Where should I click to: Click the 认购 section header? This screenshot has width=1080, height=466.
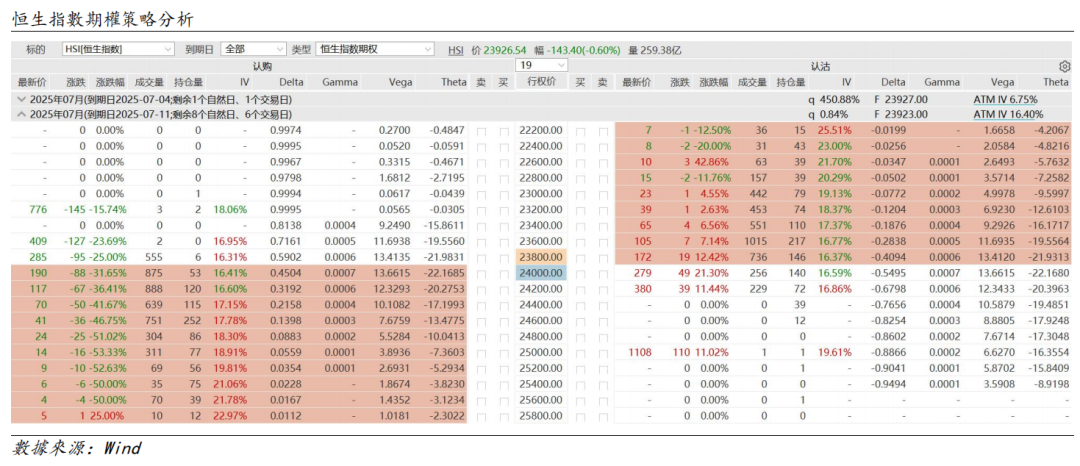coord(261,67)
